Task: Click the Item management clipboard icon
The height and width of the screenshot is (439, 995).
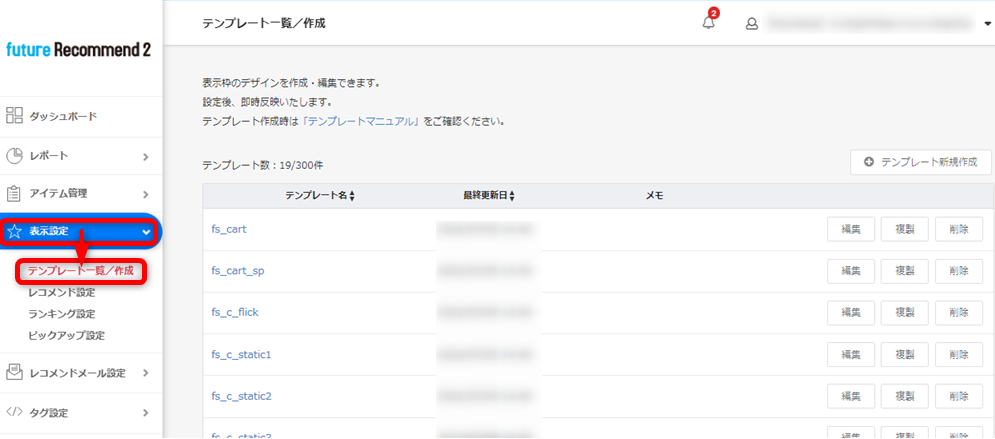Action: coord(14,193)
